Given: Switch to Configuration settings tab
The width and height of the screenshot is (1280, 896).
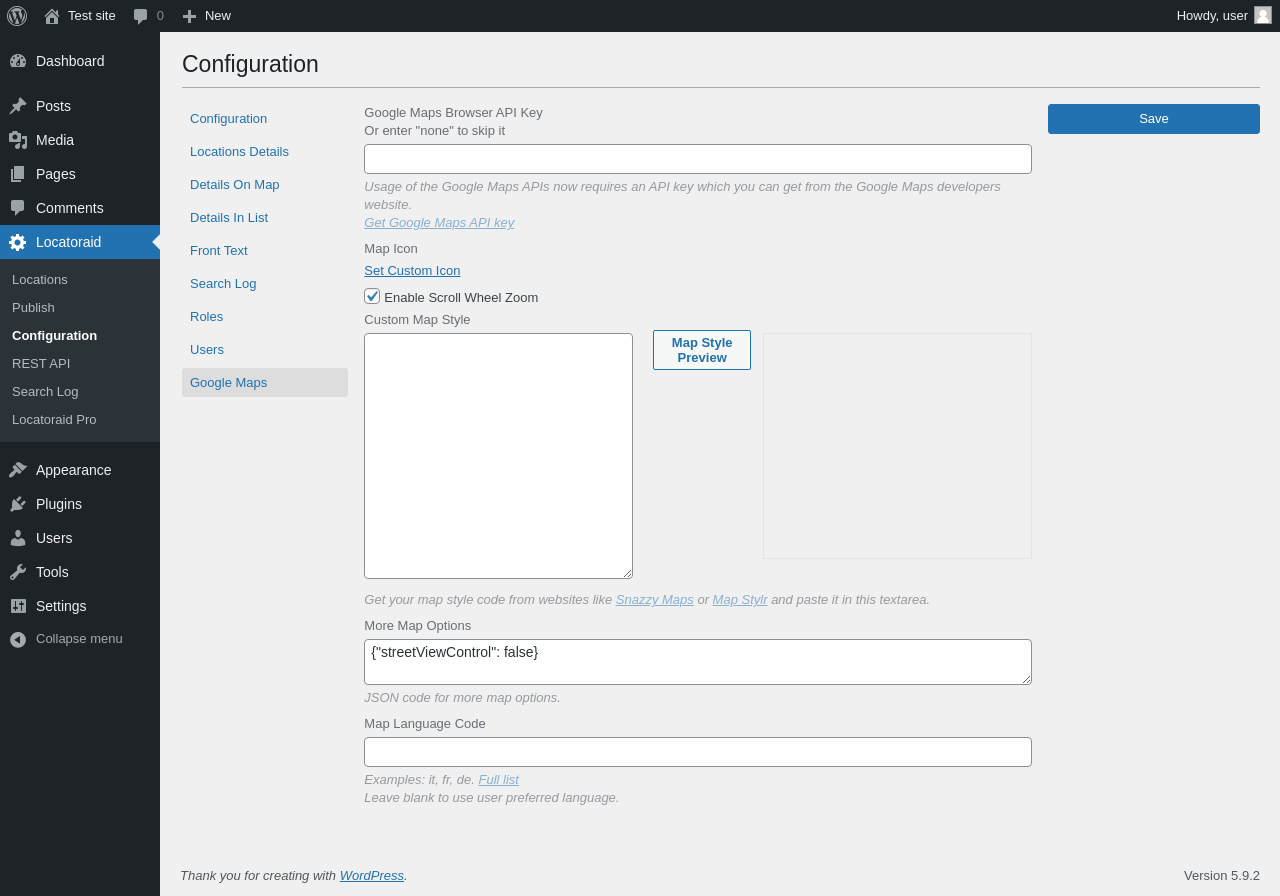Looking at the screenshot, I should (x=265, y=118).
